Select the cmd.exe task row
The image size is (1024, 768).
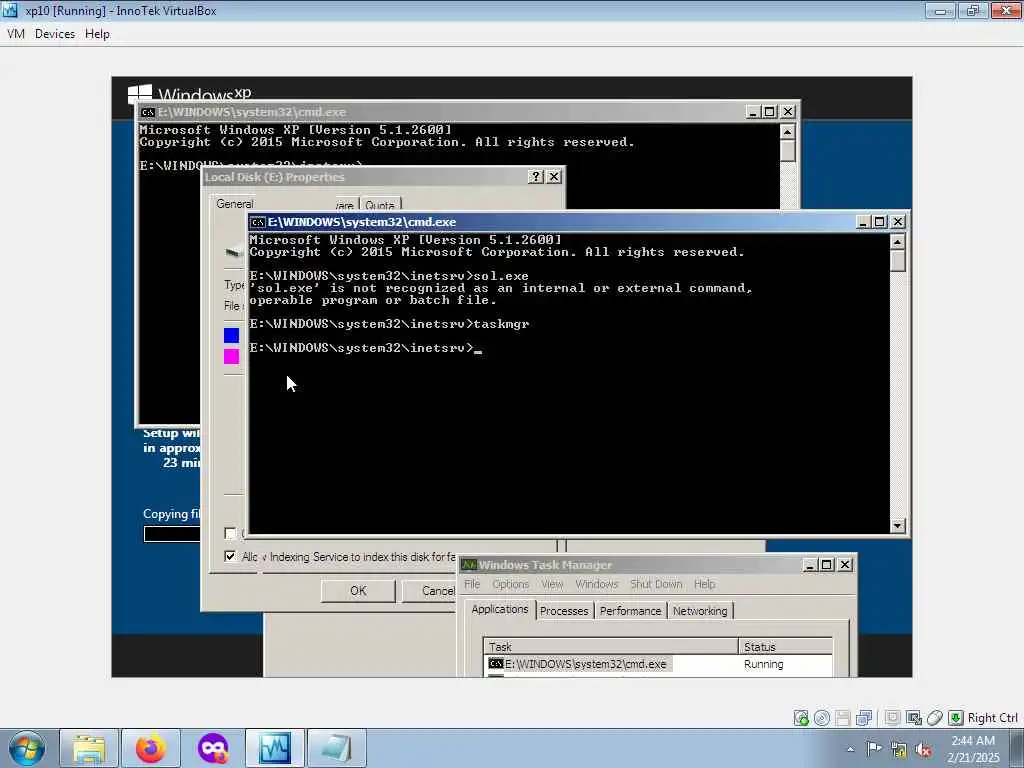point(658,664)
